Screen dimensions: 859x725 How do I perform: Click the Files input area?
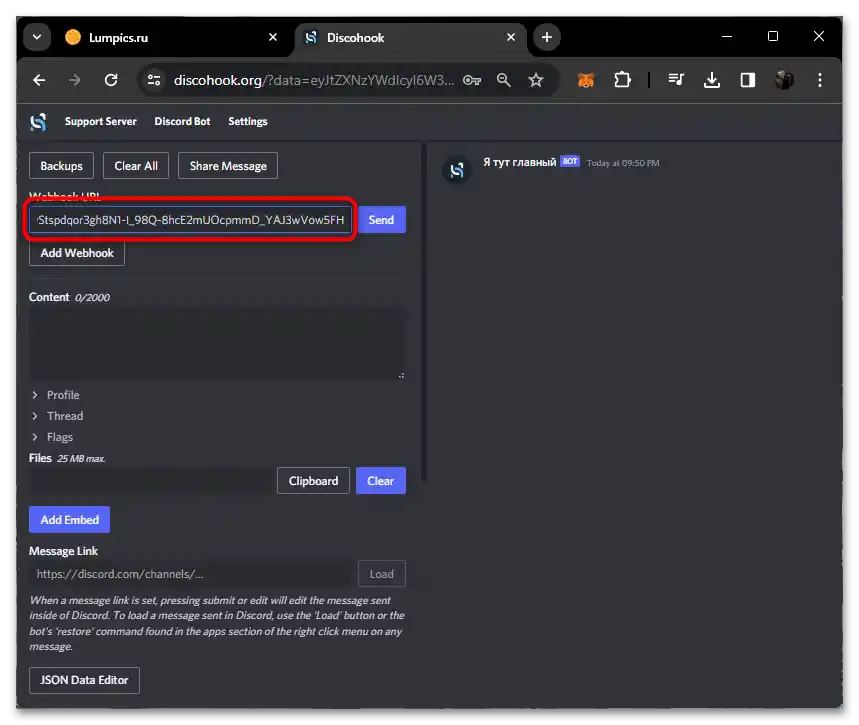[x=150, y=481]
